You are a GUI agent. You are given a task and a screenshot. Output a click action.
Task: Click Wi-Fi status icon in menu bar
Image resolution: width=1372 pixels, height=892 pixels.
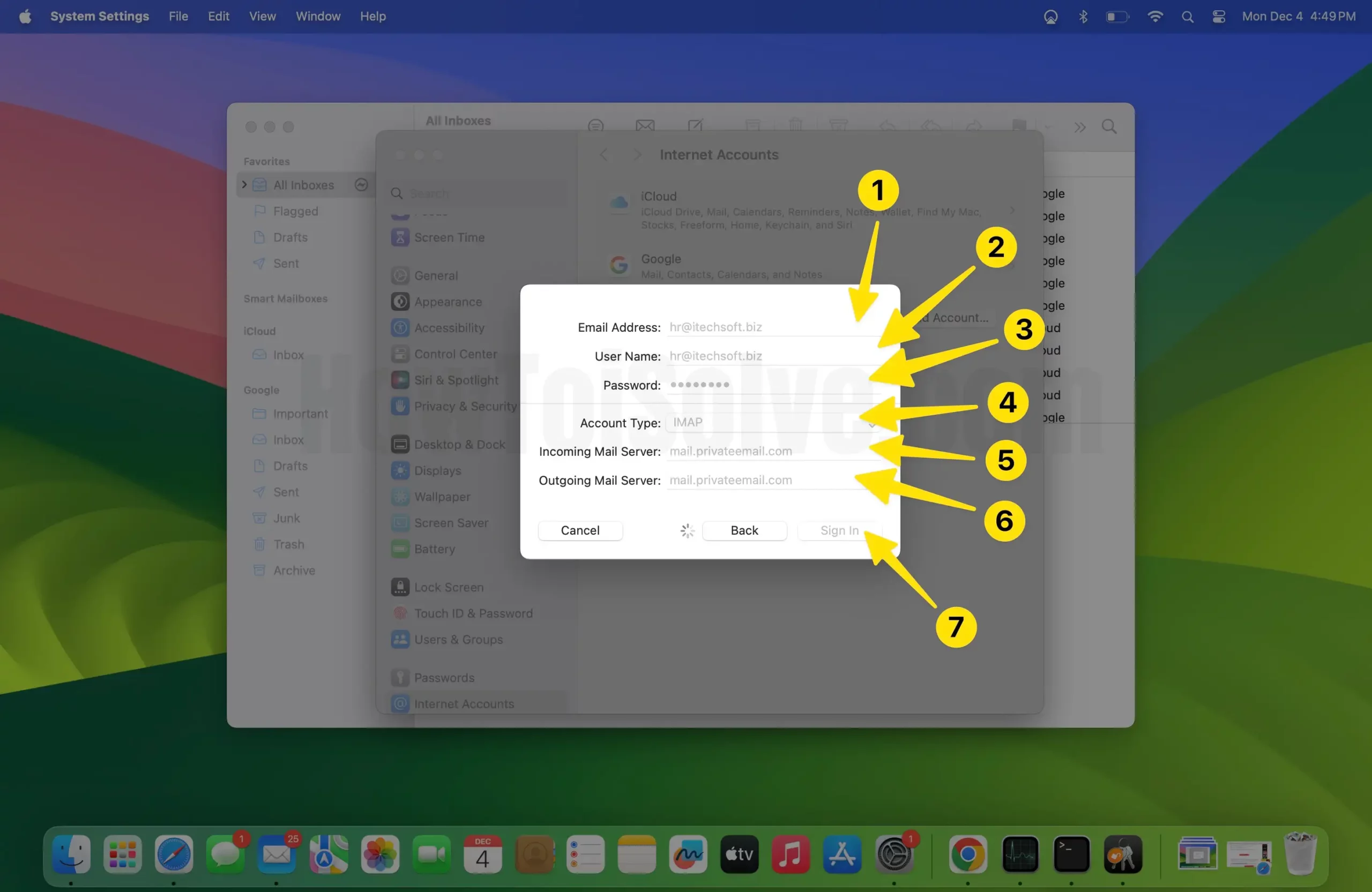[1154, 17]
